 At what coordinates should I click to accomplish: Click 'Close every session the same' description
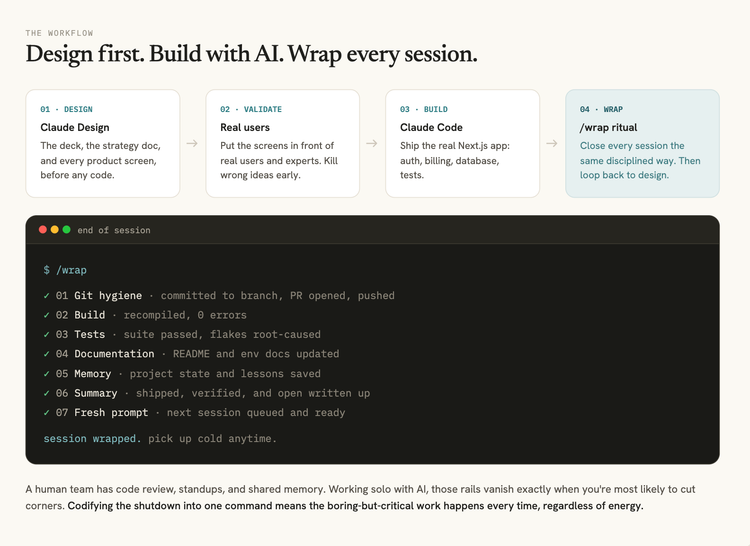[640, 160]
